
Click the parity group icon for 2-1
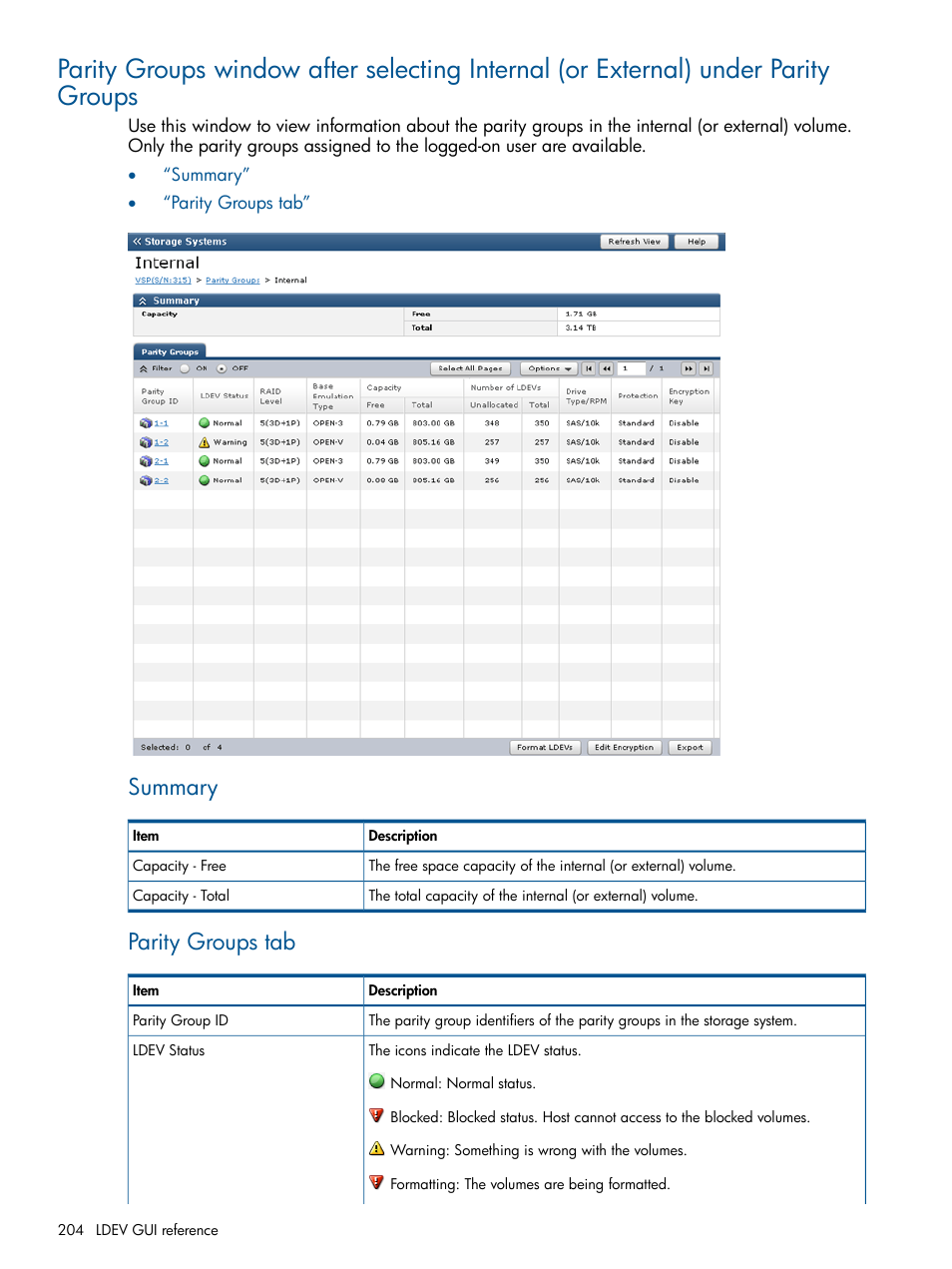click(146, 461)
